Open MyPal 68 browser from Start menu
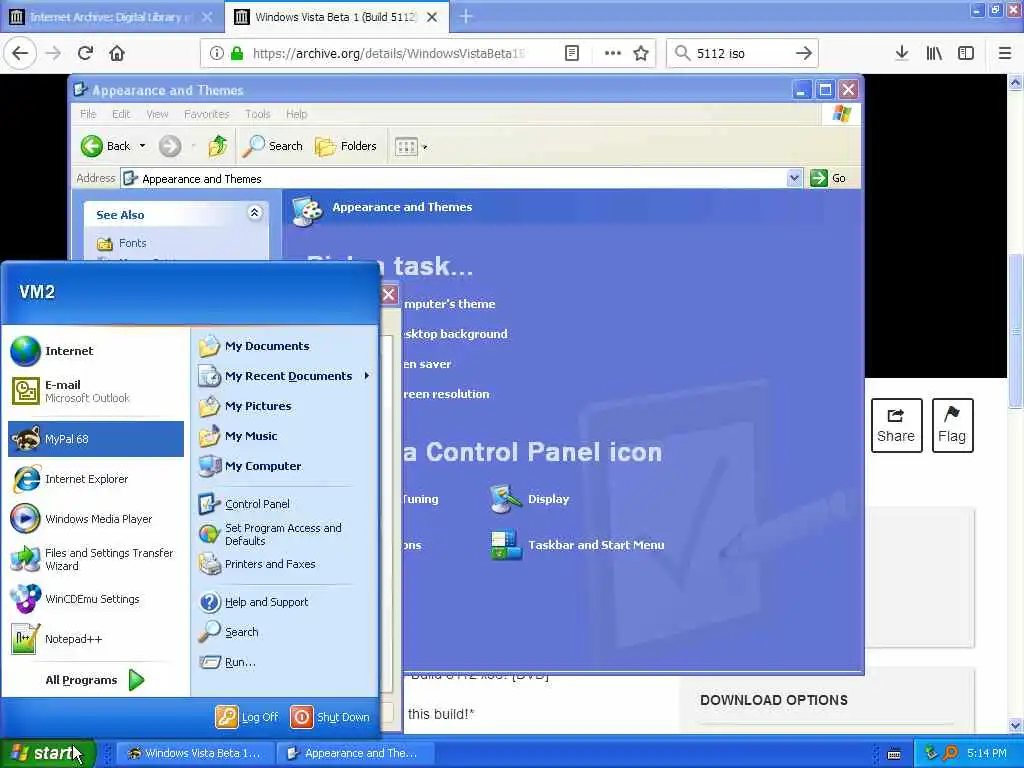1024x768 pixels. pyautogui.click(x=96, y=439)
